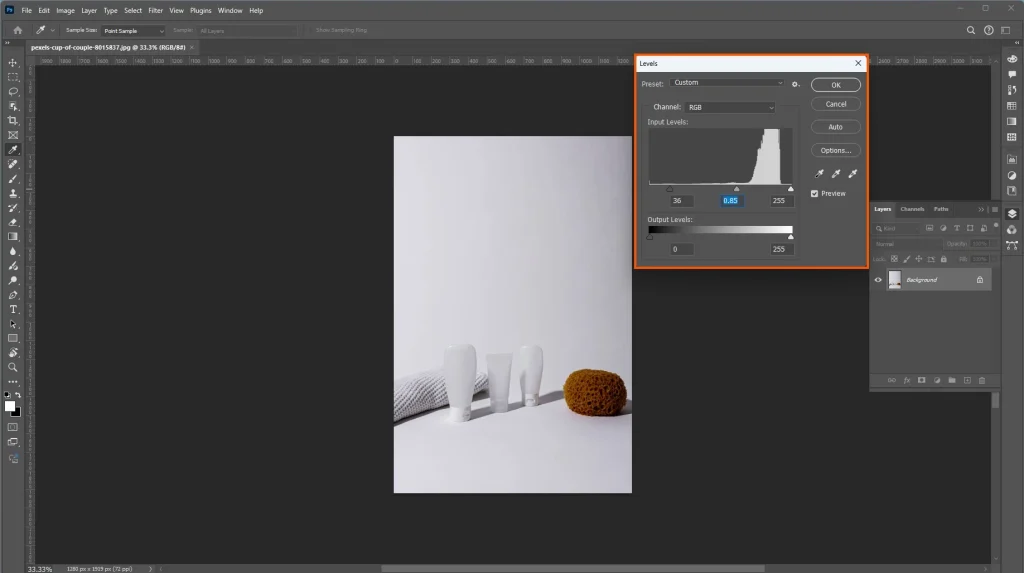Open the Levels preset options gear
Viewport: 1024px width, 573px height.
point(795,84)
